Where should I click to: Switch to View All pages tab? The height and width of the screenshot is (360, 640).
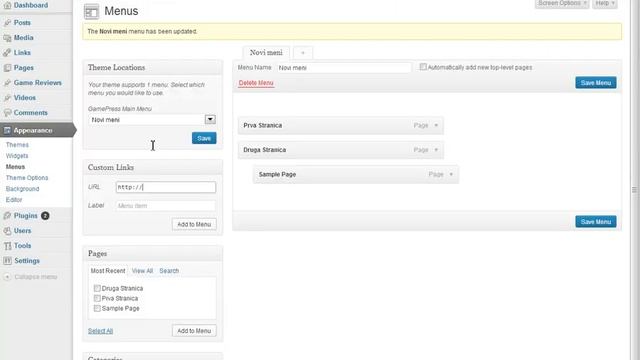(x=142, y=271)
